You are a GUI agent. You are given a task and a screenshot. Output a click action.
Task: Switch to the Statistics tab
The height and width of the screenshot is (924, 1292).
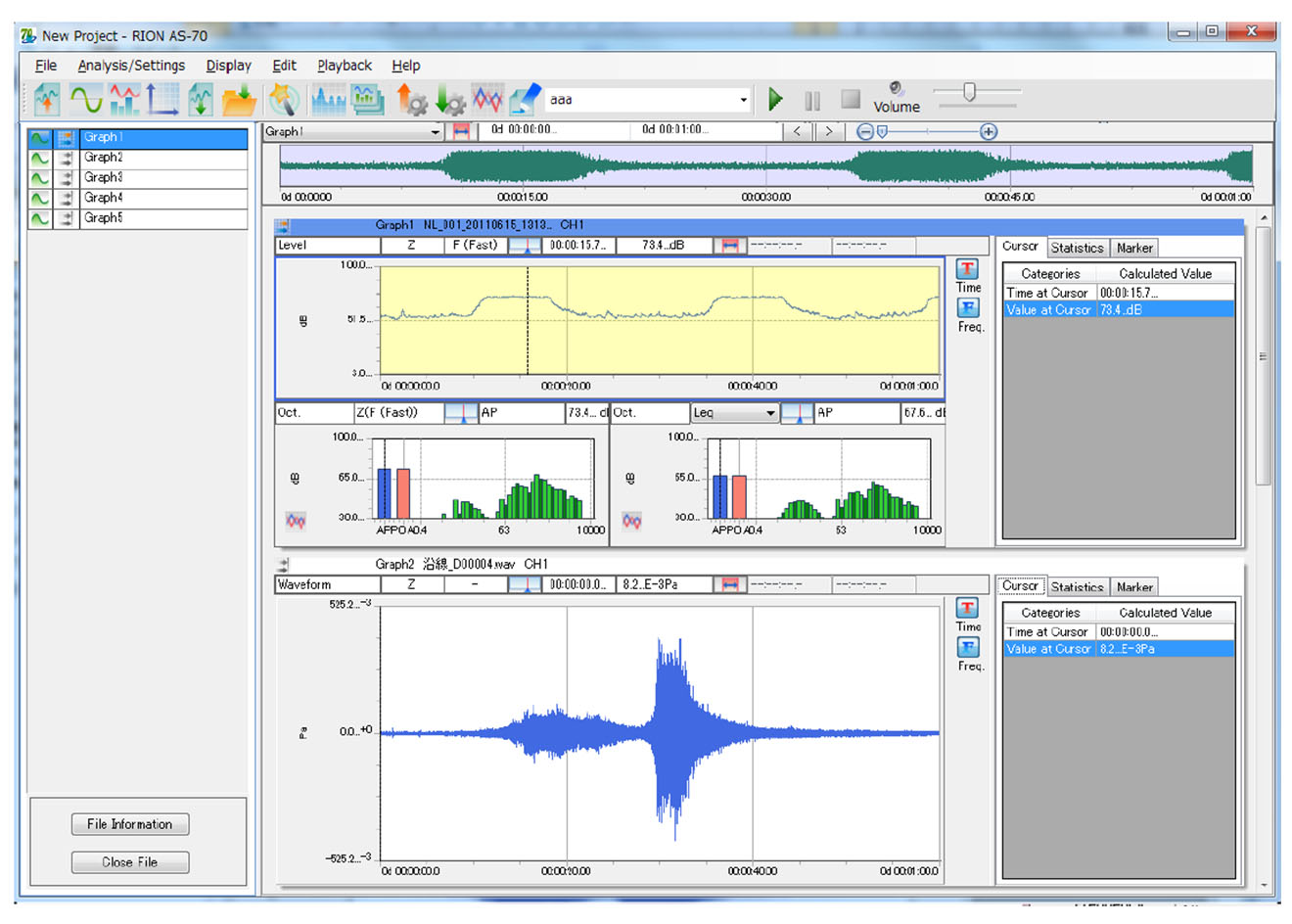pos(1077,248)
